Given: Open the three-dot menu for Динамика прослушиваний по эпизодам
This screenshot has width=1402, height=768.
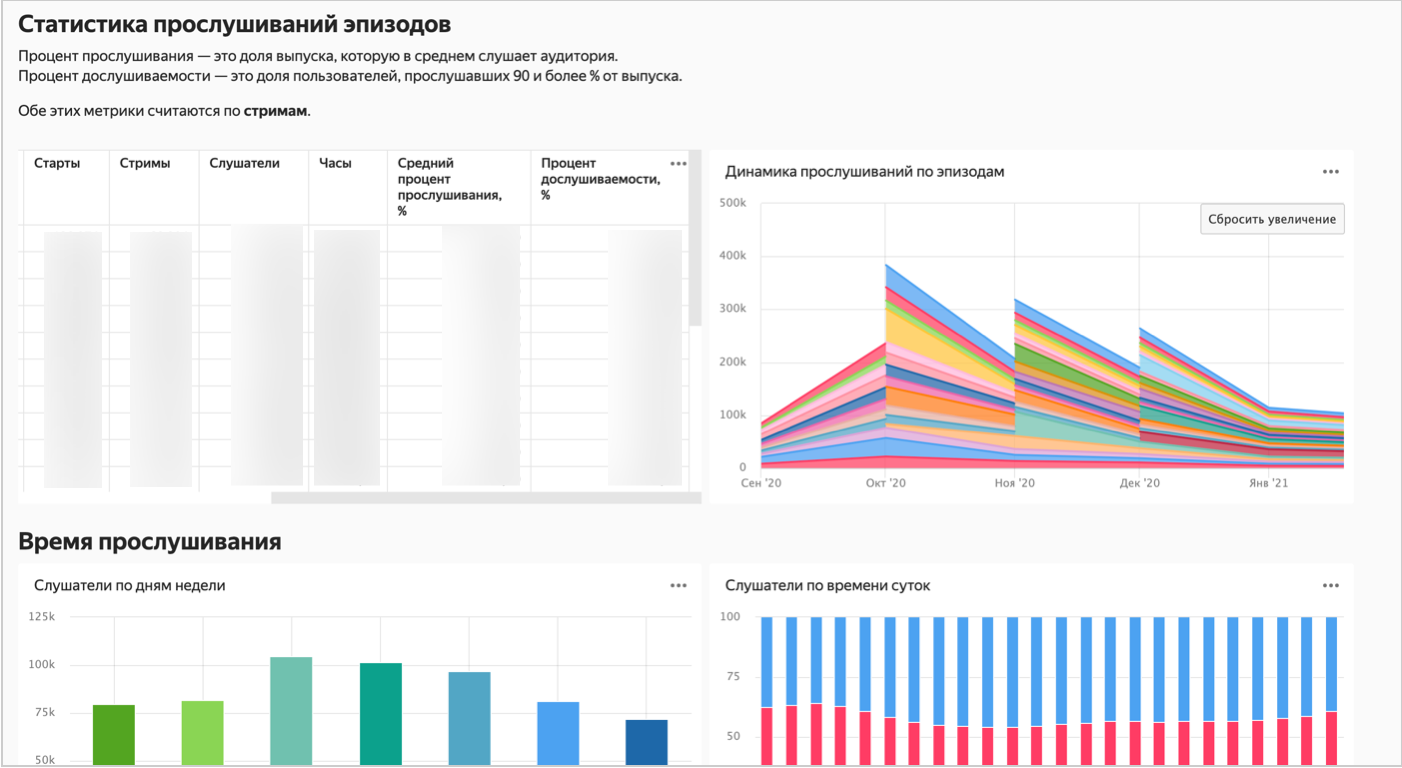Looking at the screenshot, I should tap(1330, 172).
